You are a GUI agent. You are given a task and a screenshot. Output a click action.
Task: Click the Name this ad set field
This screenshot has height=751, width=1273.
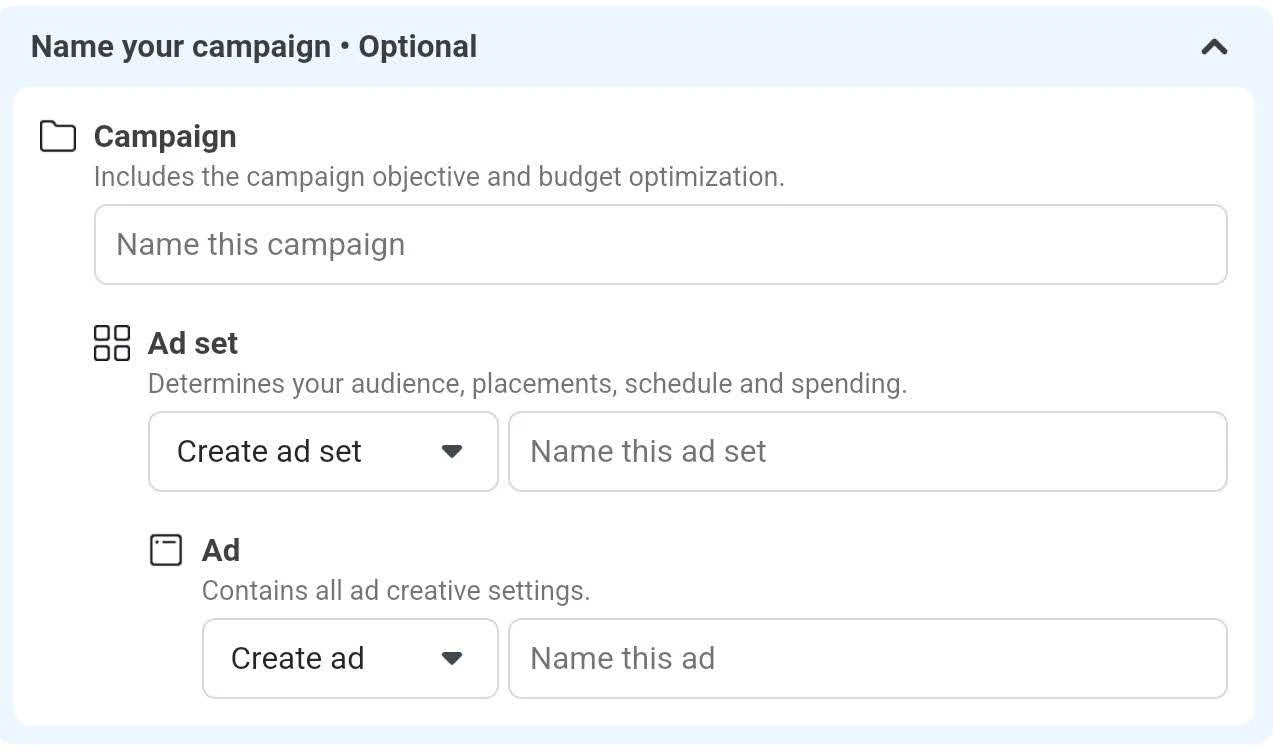point(866,451)
